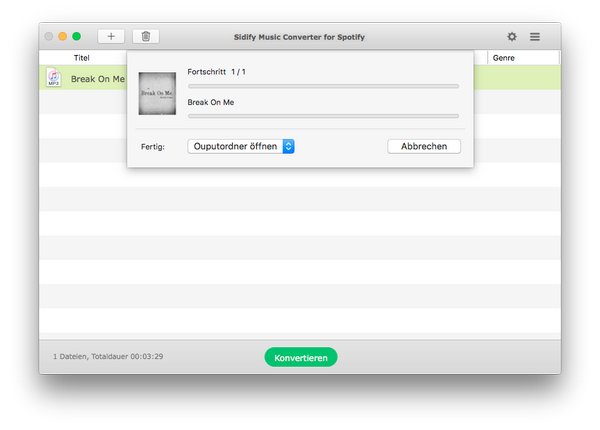Click the Titel column header
This screenshot has height=430, width=600.
pyautogui.click(x=82, y=58)
